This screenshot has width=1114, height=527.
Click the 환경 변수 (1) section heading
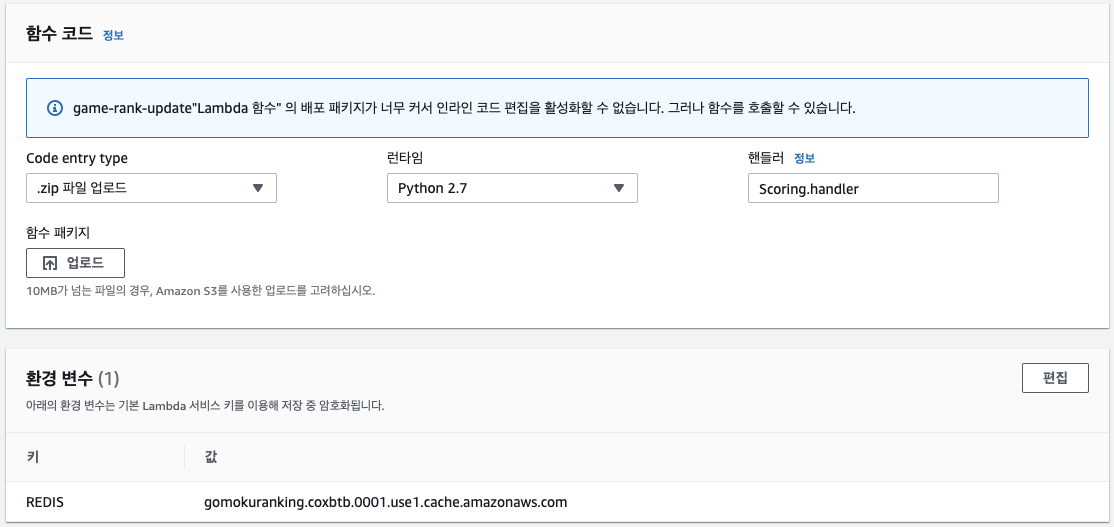pos(72,379)
